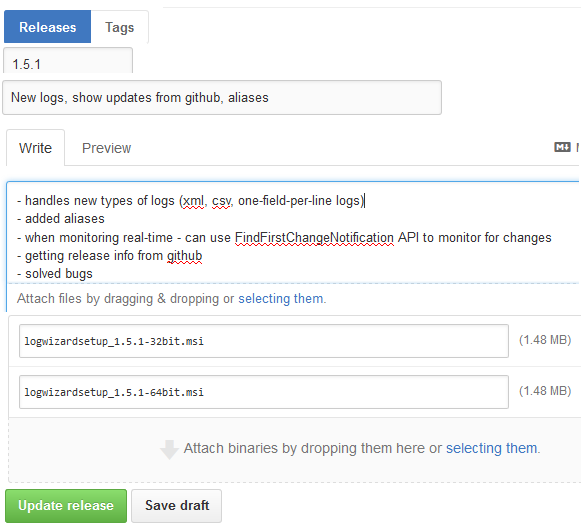
Task: Click the misspelled word FindFirstChangeNotification
Action: point(314,237)
